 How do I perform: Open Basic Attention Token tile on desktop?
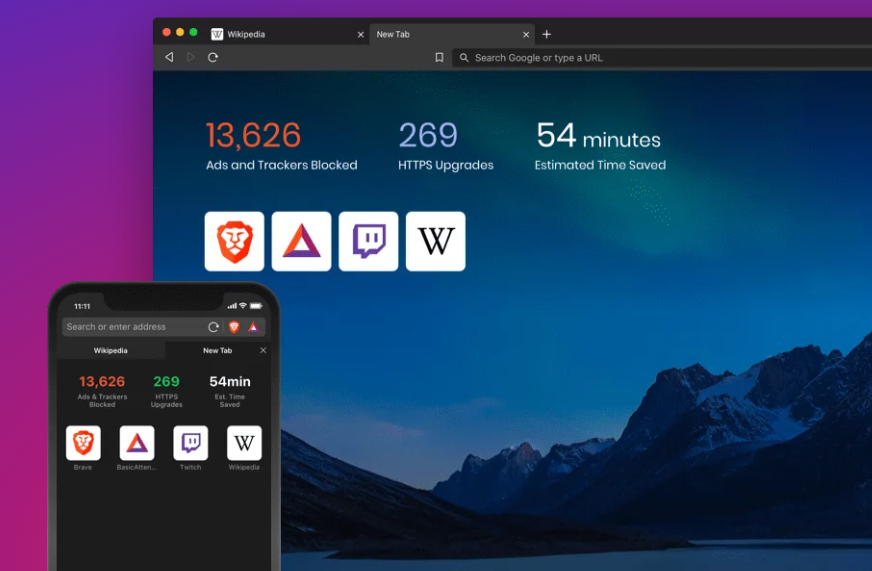coord(301,241)
